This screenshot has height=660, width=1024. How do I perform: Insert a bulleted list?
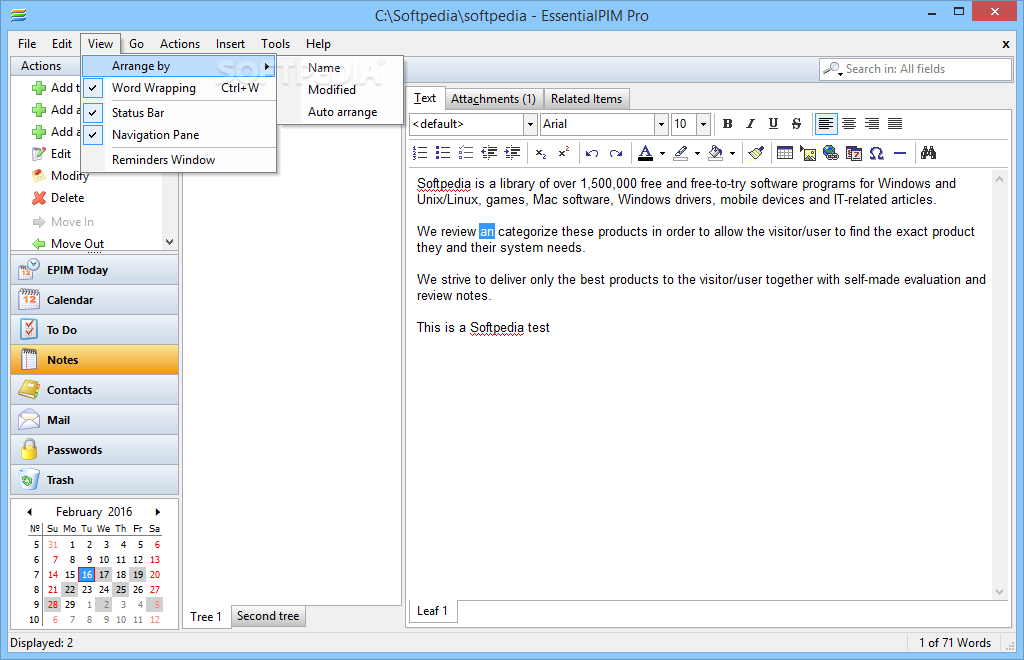(443, 153)
